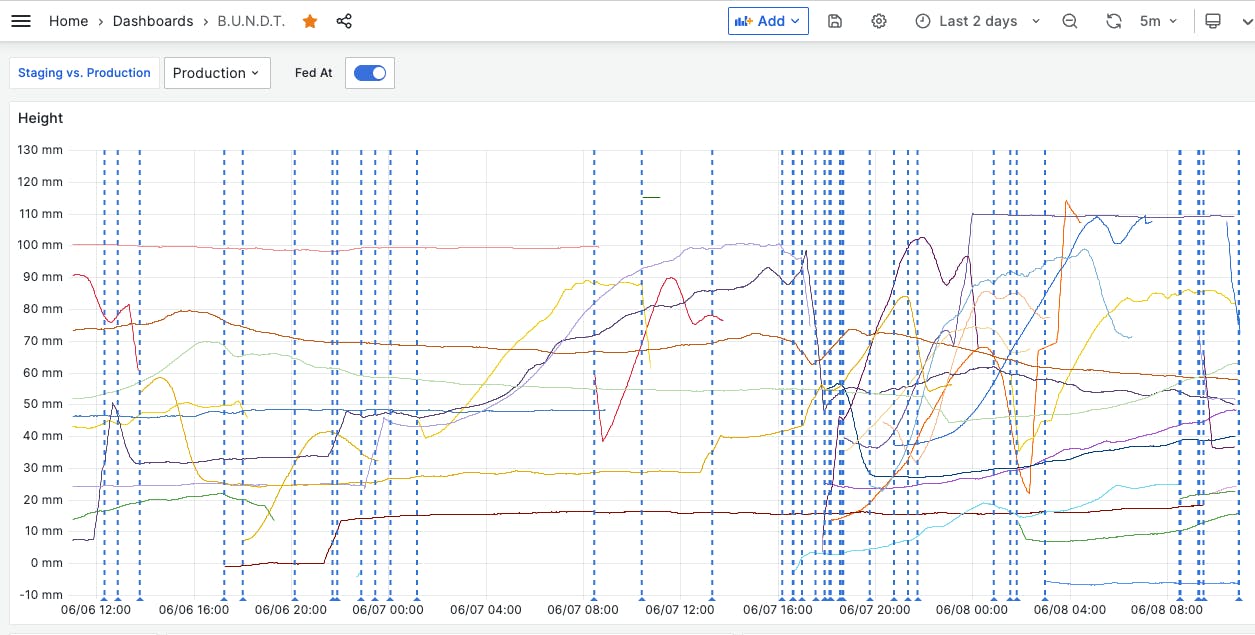The height and width of the screenshot is (635, 1255).
Task: Click annotation marker nearest 06/07 08:00
Action: point(594,598)
